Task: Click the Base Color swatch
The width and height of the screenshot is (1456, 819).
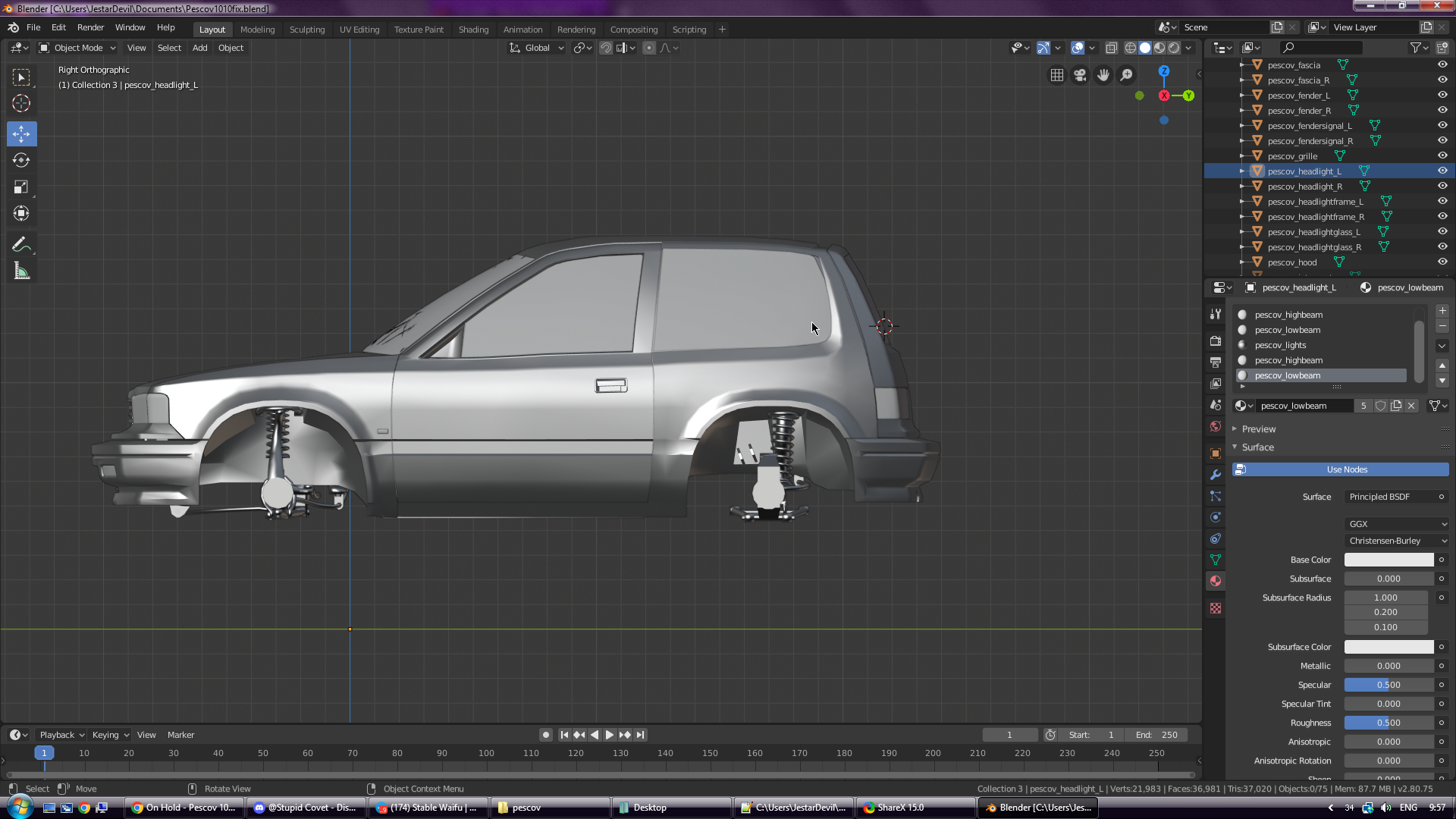Action: (1389, 560)
